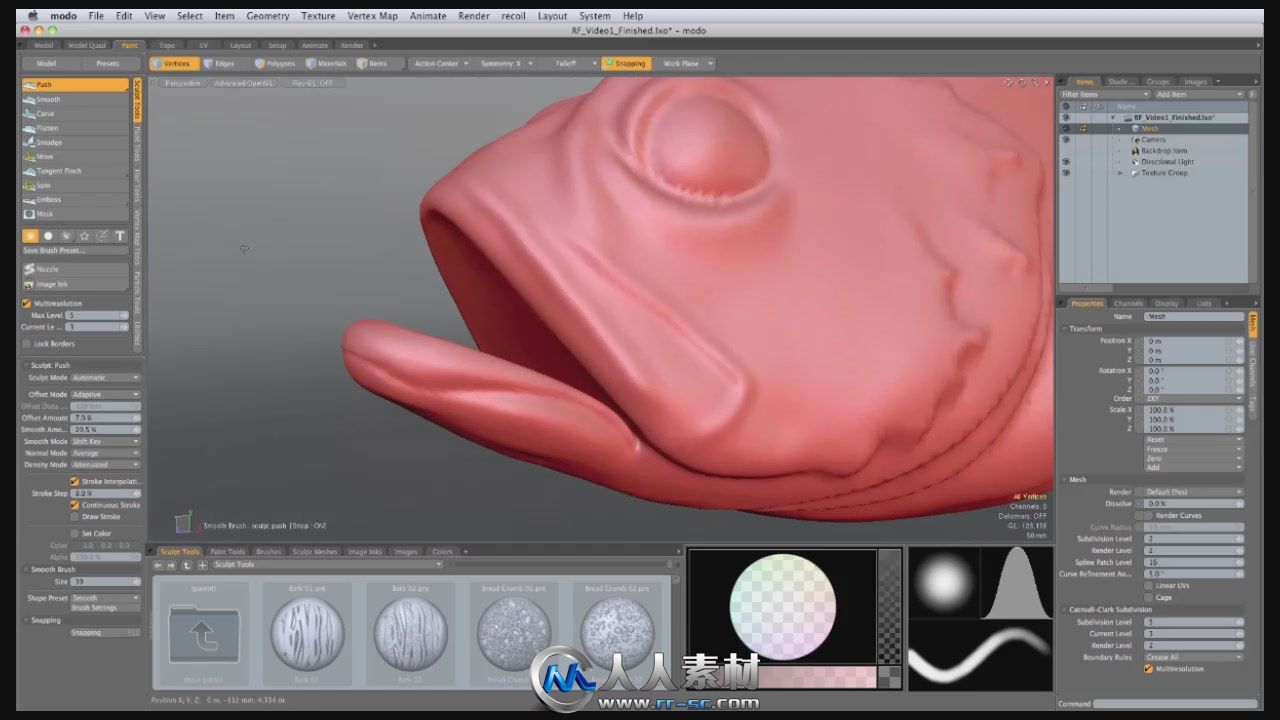Screen dimensions: 1280x720
Task: Click the Falloff button
Action: (567, 63)
